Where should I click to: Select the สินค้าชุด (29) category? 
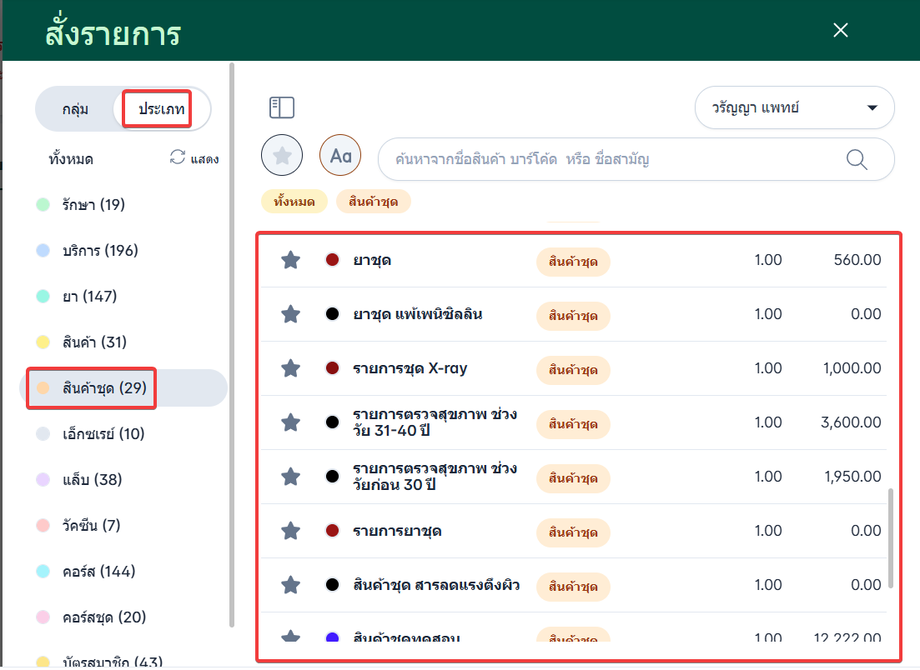tap(124, 388)
